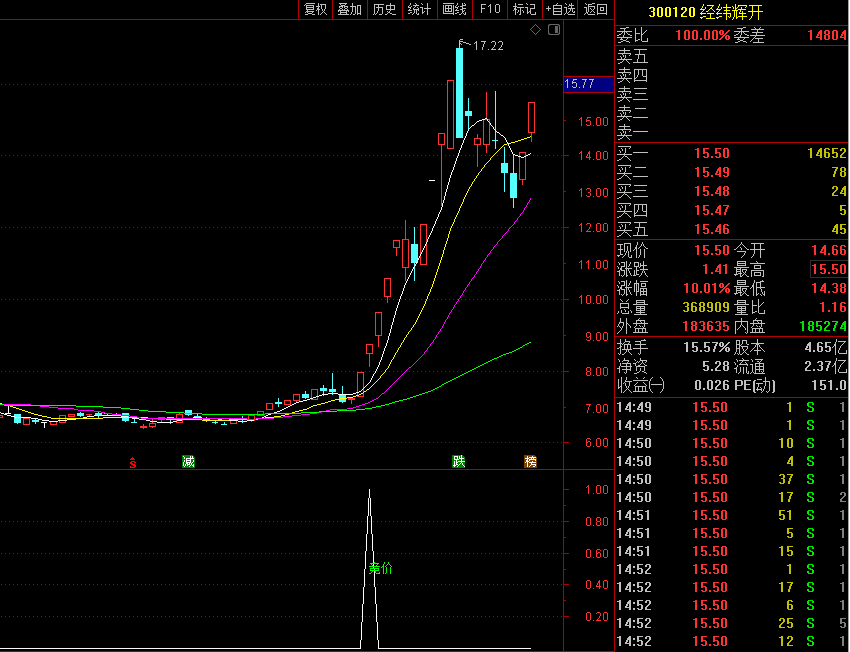Click the 竞价 indicator spike peak

point(370,491)
